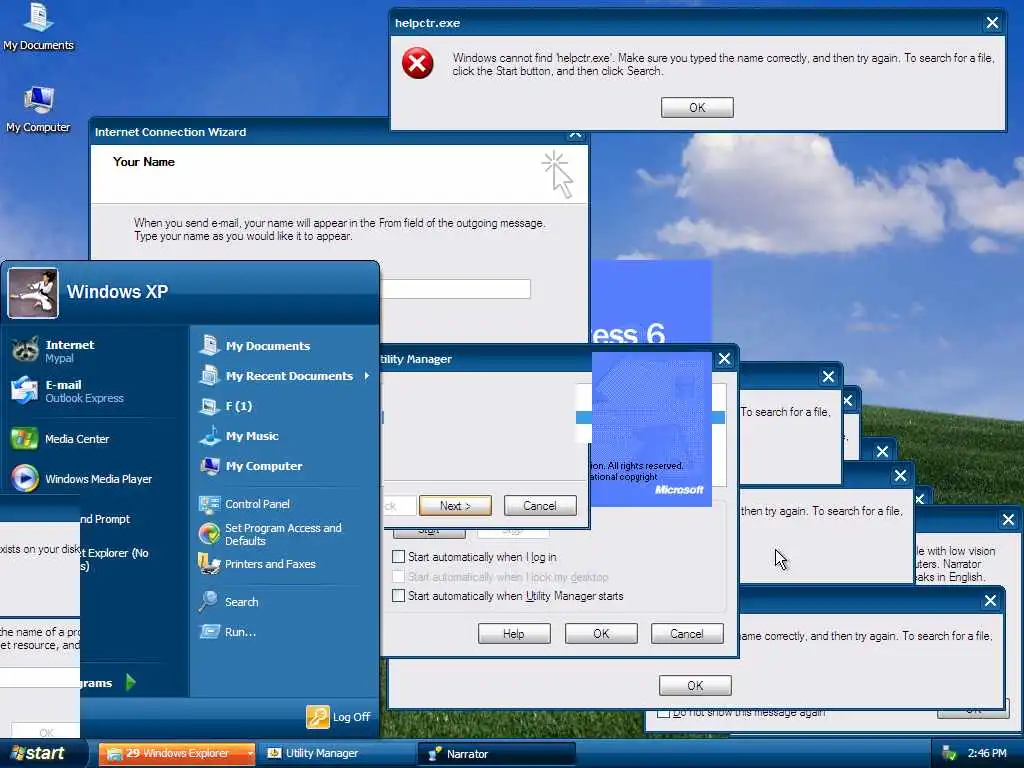Launch Media Center from Start menu
Image resolution: width=1024 pixels, height=768 pixels.
pos(60,439)
